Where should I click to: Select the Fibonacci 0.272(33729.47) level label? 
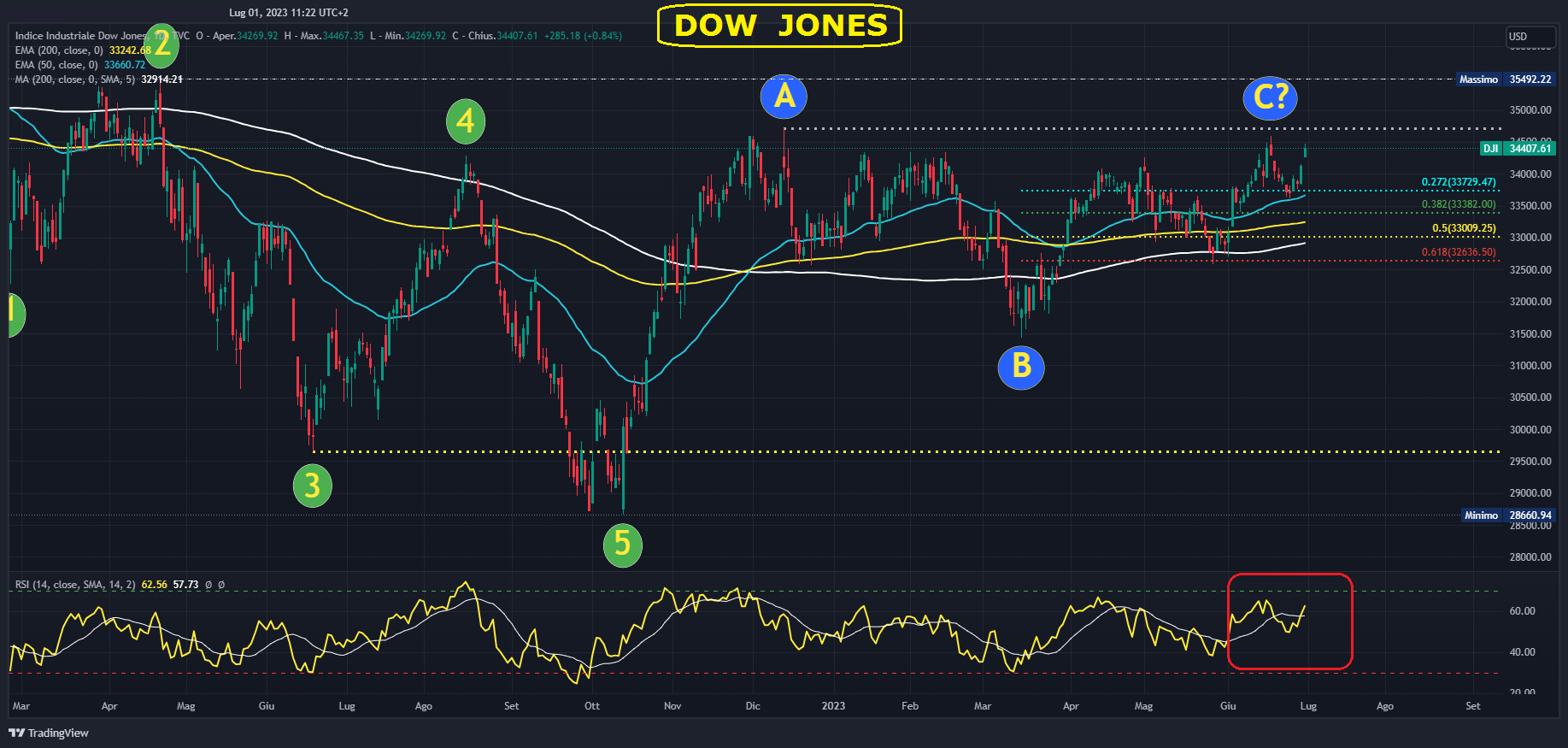pyautogui.click(x=1459, y=182)
